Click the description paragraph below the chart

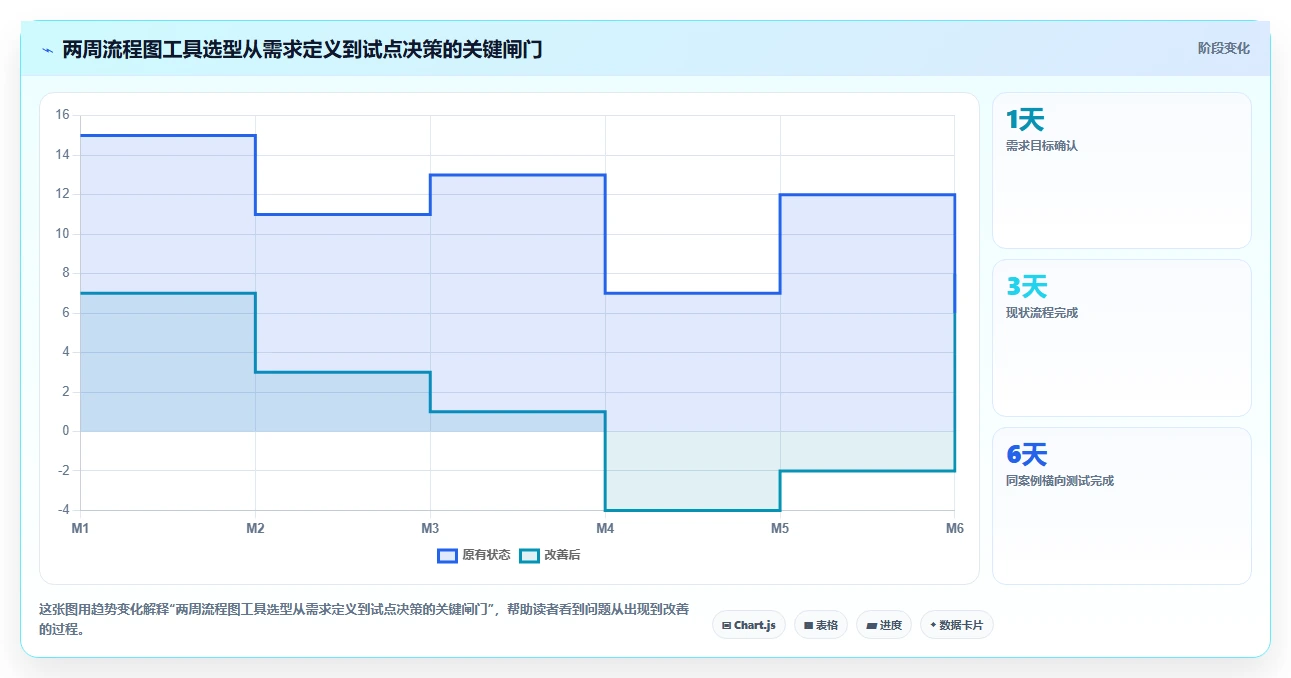(364, 619)
